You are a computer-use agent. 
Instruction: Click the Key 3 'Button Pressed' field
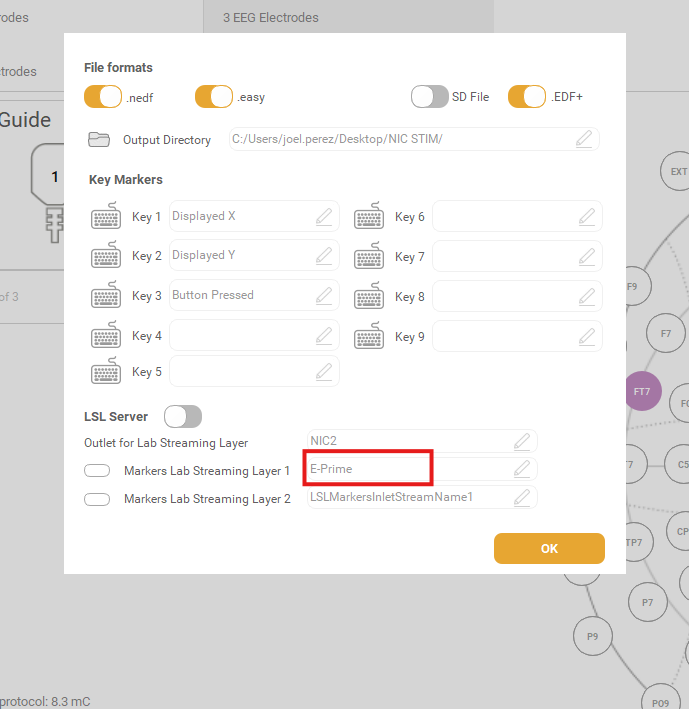pos(254,295)
